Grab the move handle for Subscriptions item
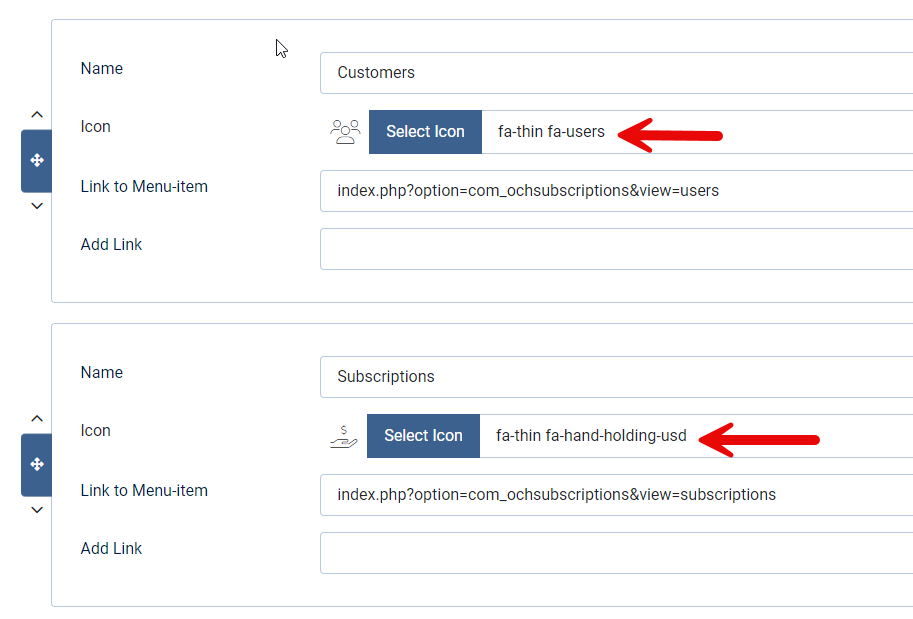The image size is (913, 619). coord(37,464)
